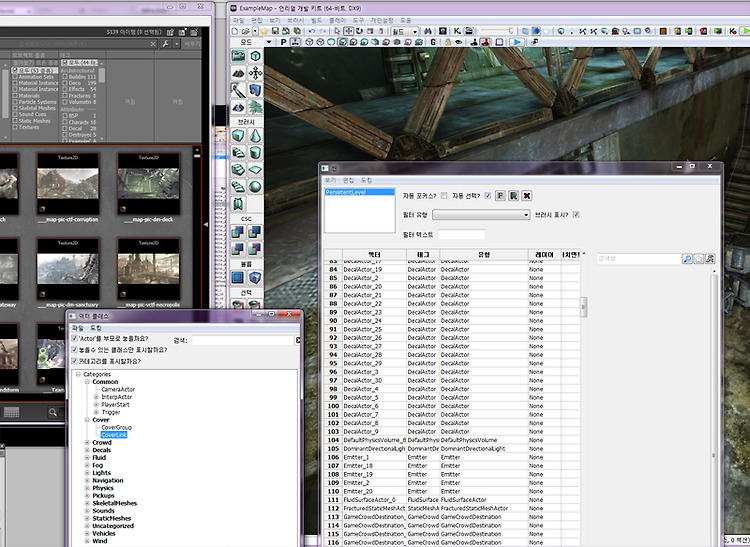Toggle the auto select checkbox in actor list window
The image size is (750, 547).
[x=487, y=196]
